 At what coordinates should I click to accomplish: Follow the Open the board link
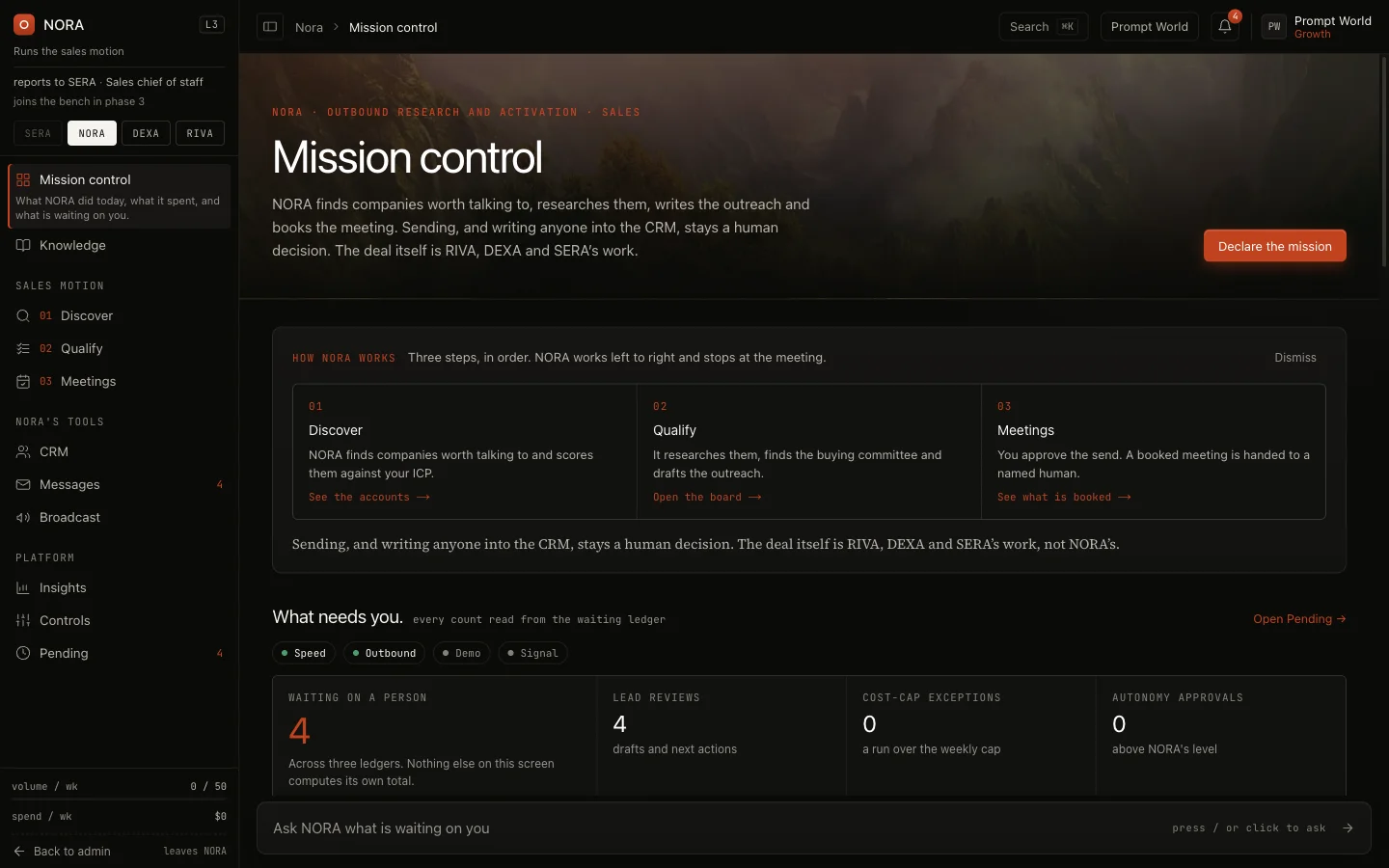[707, 498]
